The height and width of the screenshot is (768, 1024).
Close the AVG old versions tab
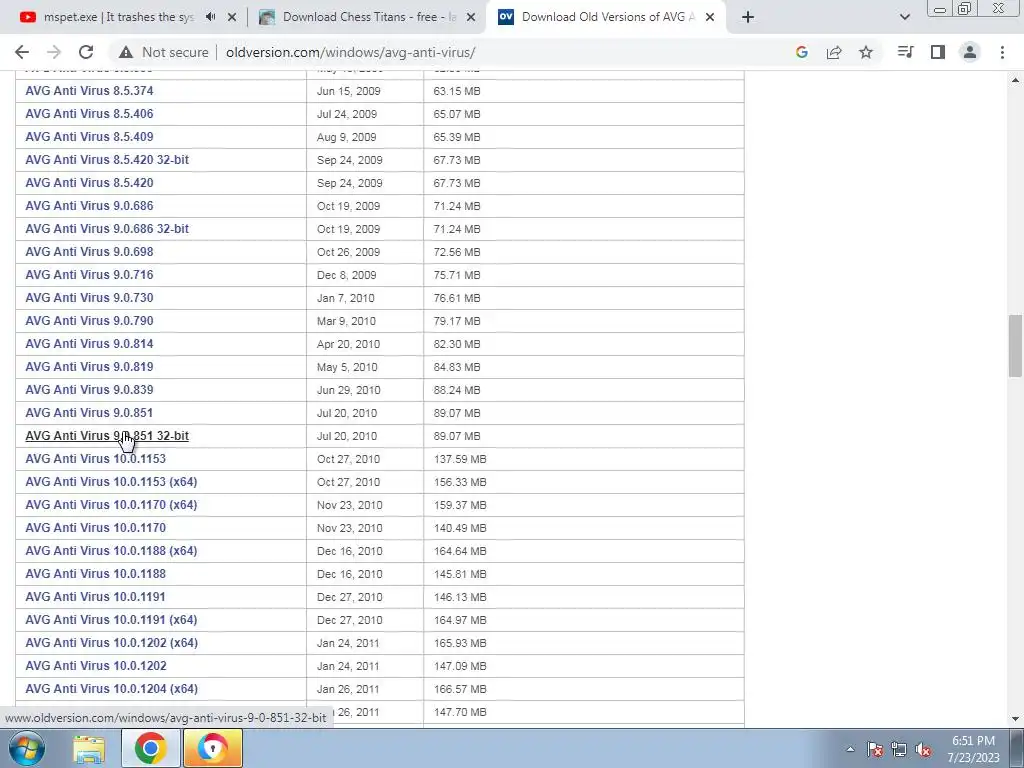(710, 18)
